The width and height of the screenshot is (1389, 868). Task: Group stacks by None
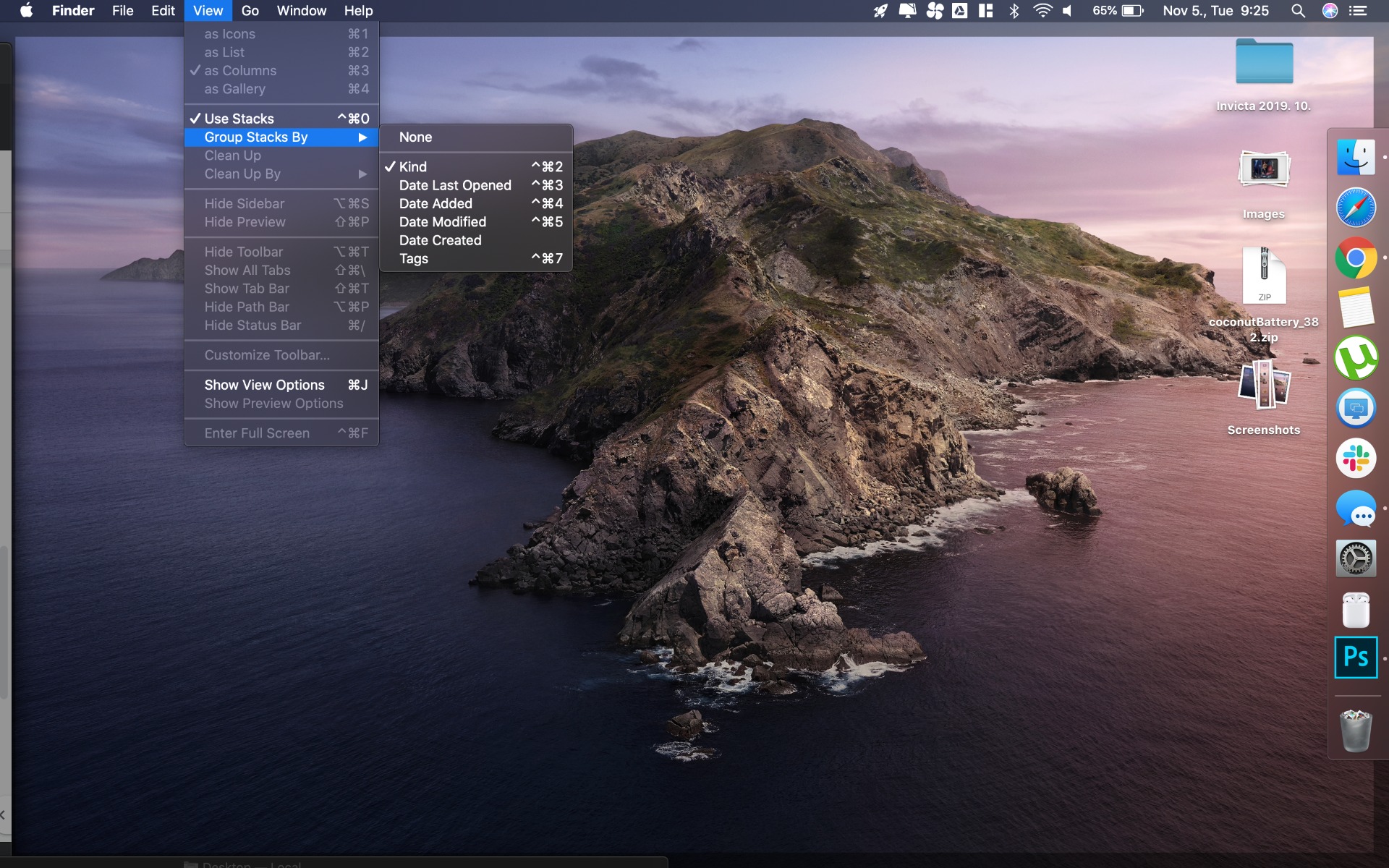(476, 137)
